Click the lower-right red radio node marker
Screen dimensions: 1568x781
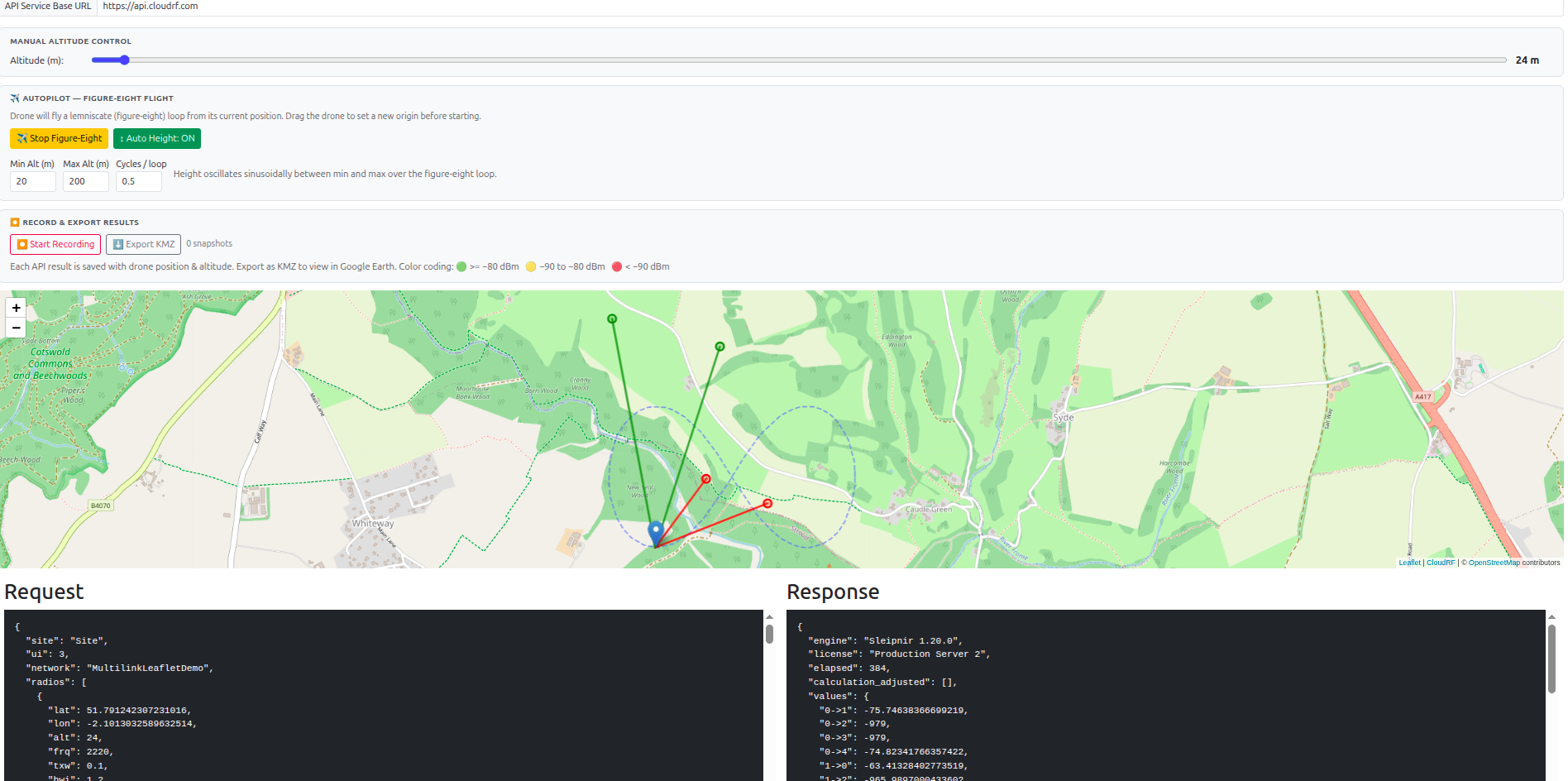pos(767,503)
